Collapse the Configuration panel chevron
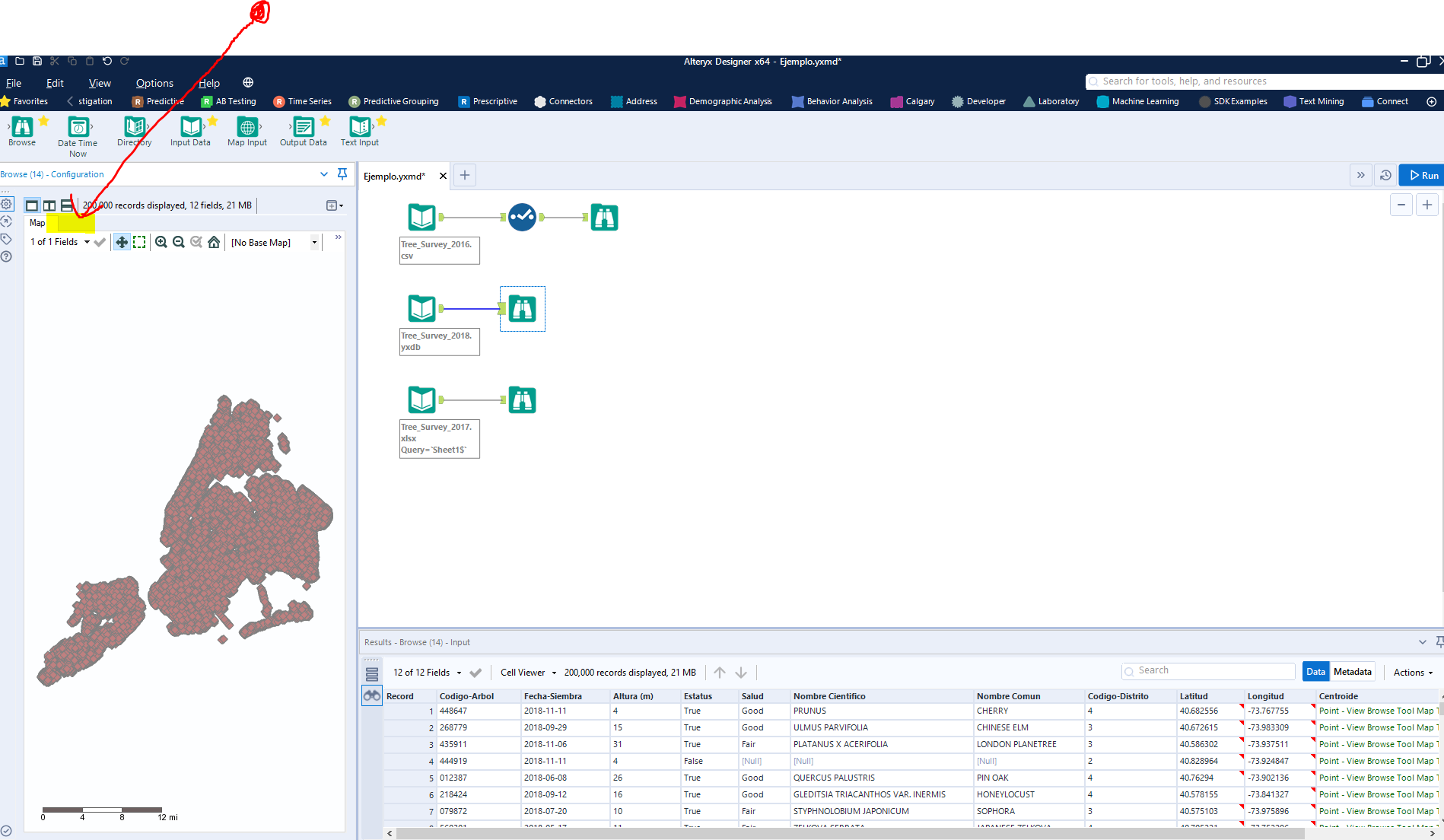The width and height of the screenshot is (1444, 840). [324, 173]
